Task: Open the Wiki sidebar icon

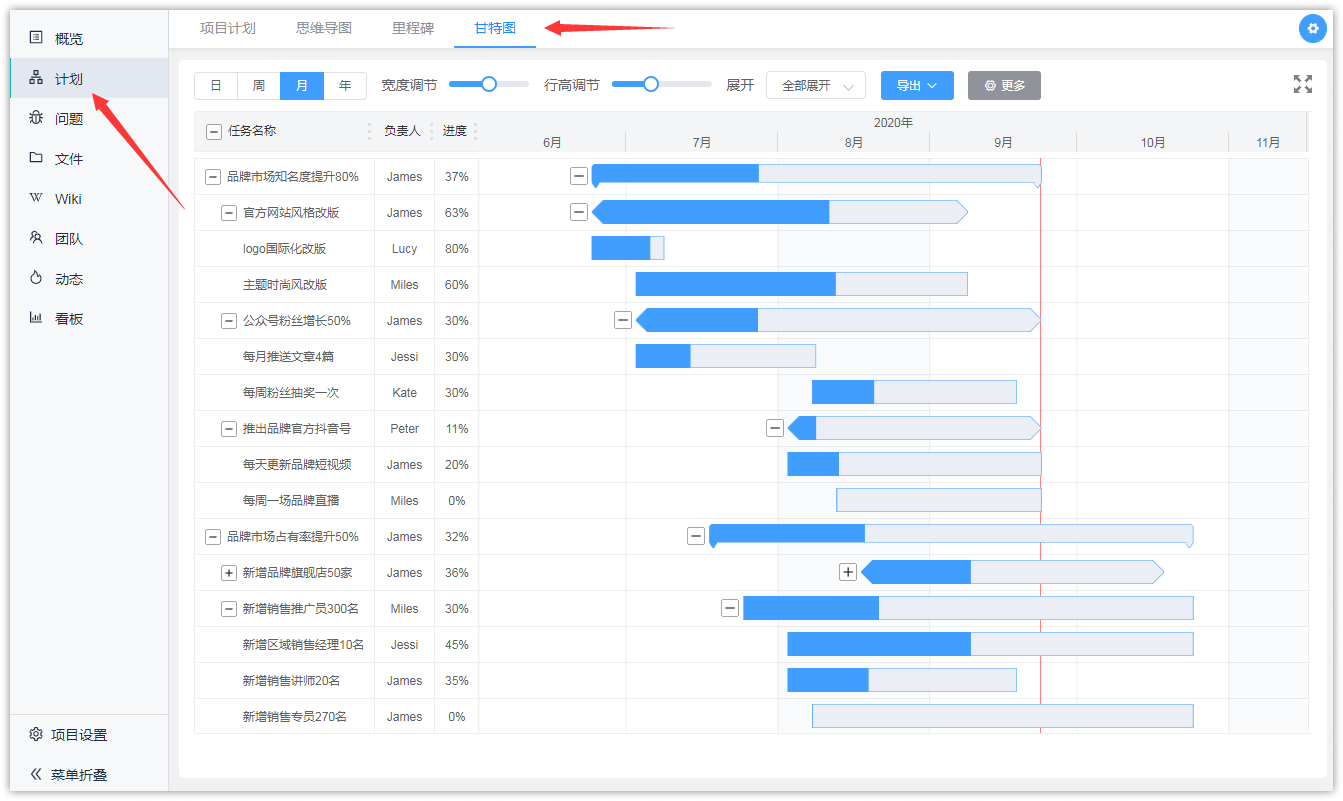Action: point(36,198)
